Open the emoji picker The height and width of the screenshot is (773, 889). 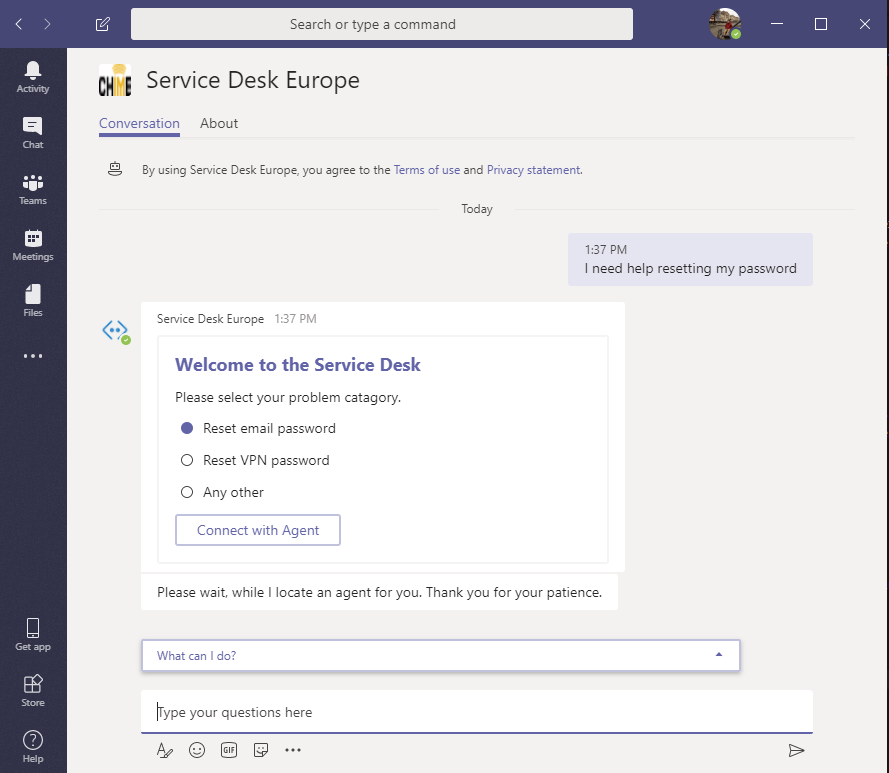pos(197,750)
